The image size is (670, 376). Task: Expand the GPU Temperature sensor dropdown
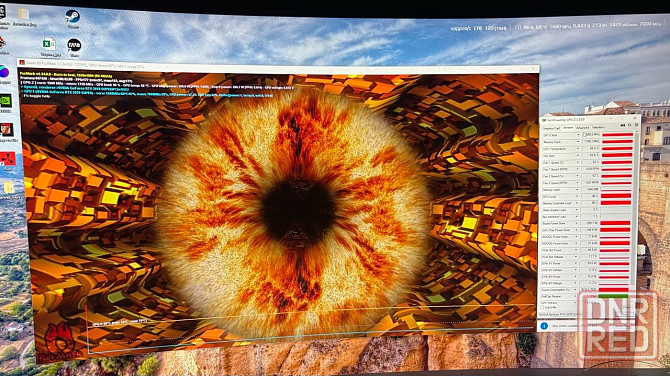click(578, 149)
